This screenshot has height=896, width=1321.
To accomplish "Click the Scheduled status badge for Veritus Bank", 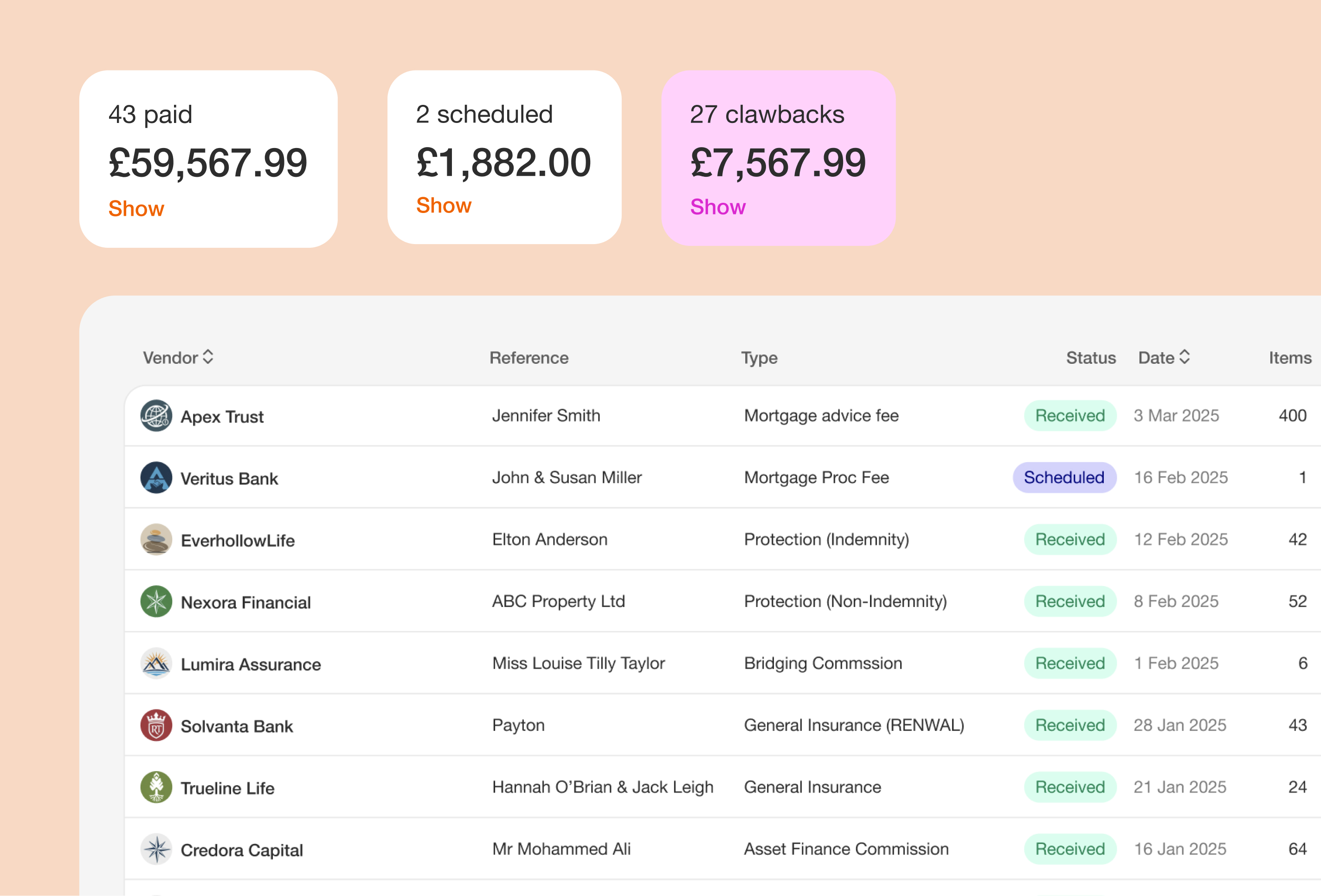I will coord(1064,477).
